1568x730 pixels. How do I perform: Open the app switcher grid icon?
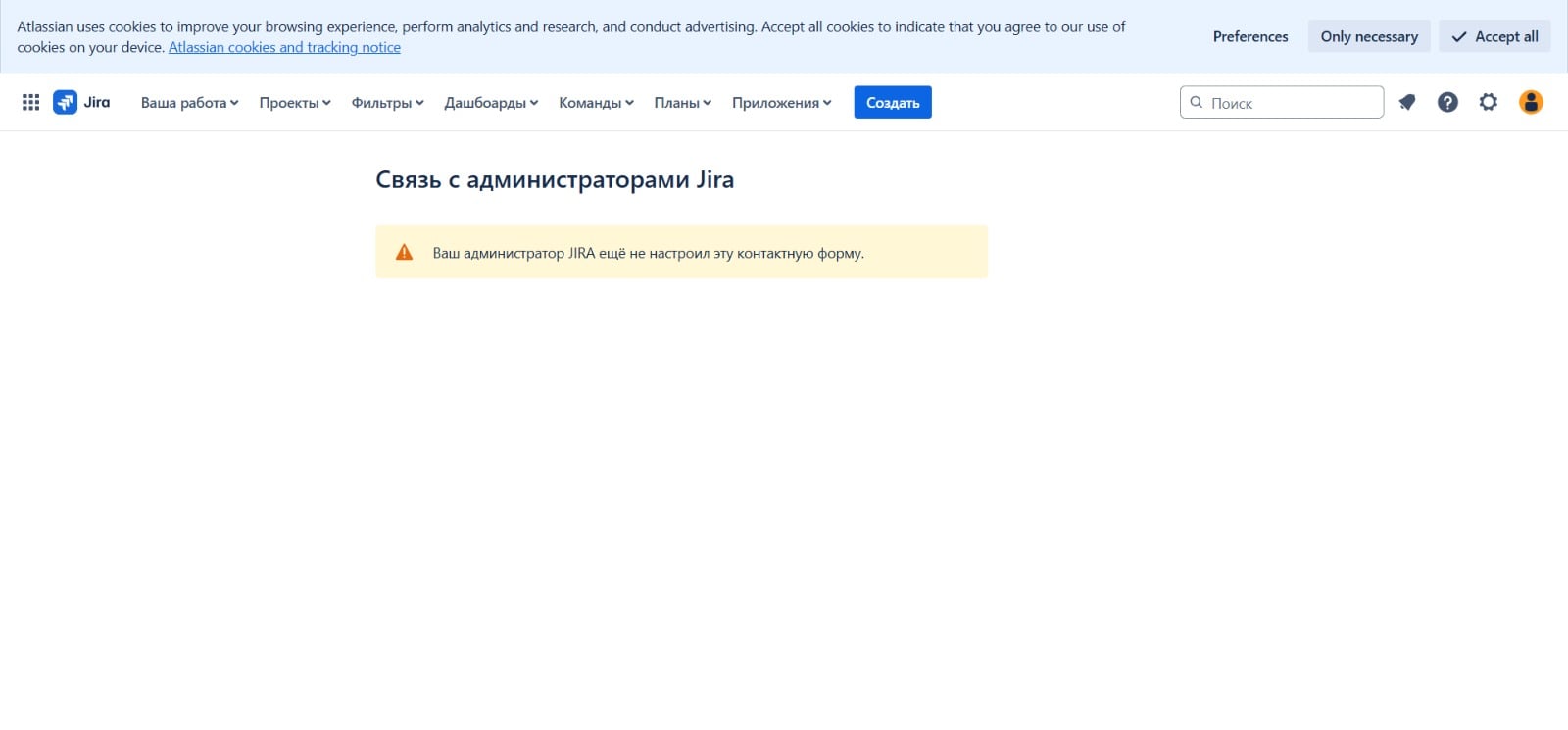point(30,102)
